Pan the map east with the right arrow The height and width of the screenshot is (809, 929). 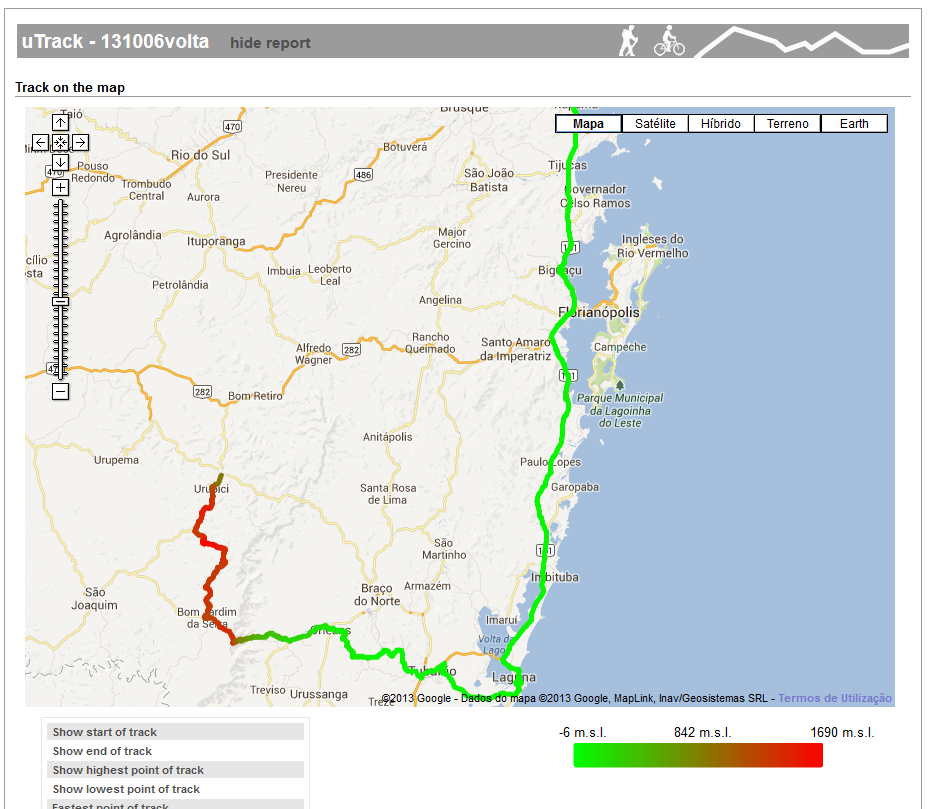79,142
